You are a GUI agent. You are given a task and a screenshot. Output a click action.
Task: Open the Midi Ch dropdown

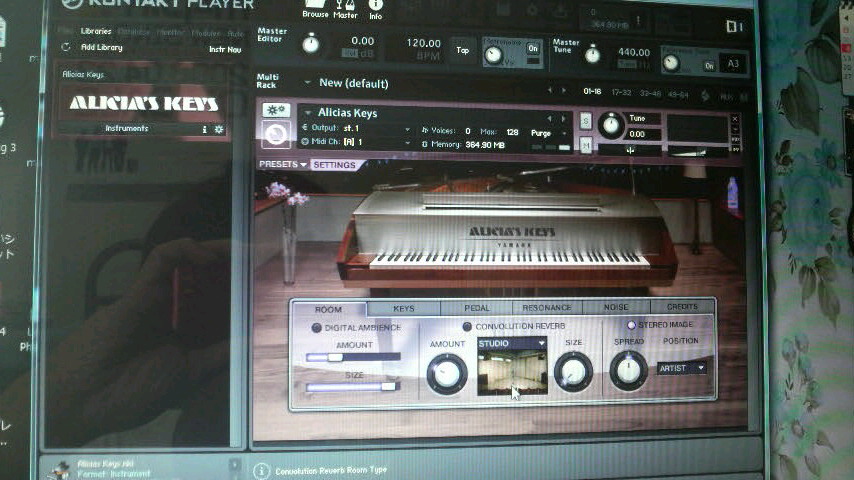407,143
